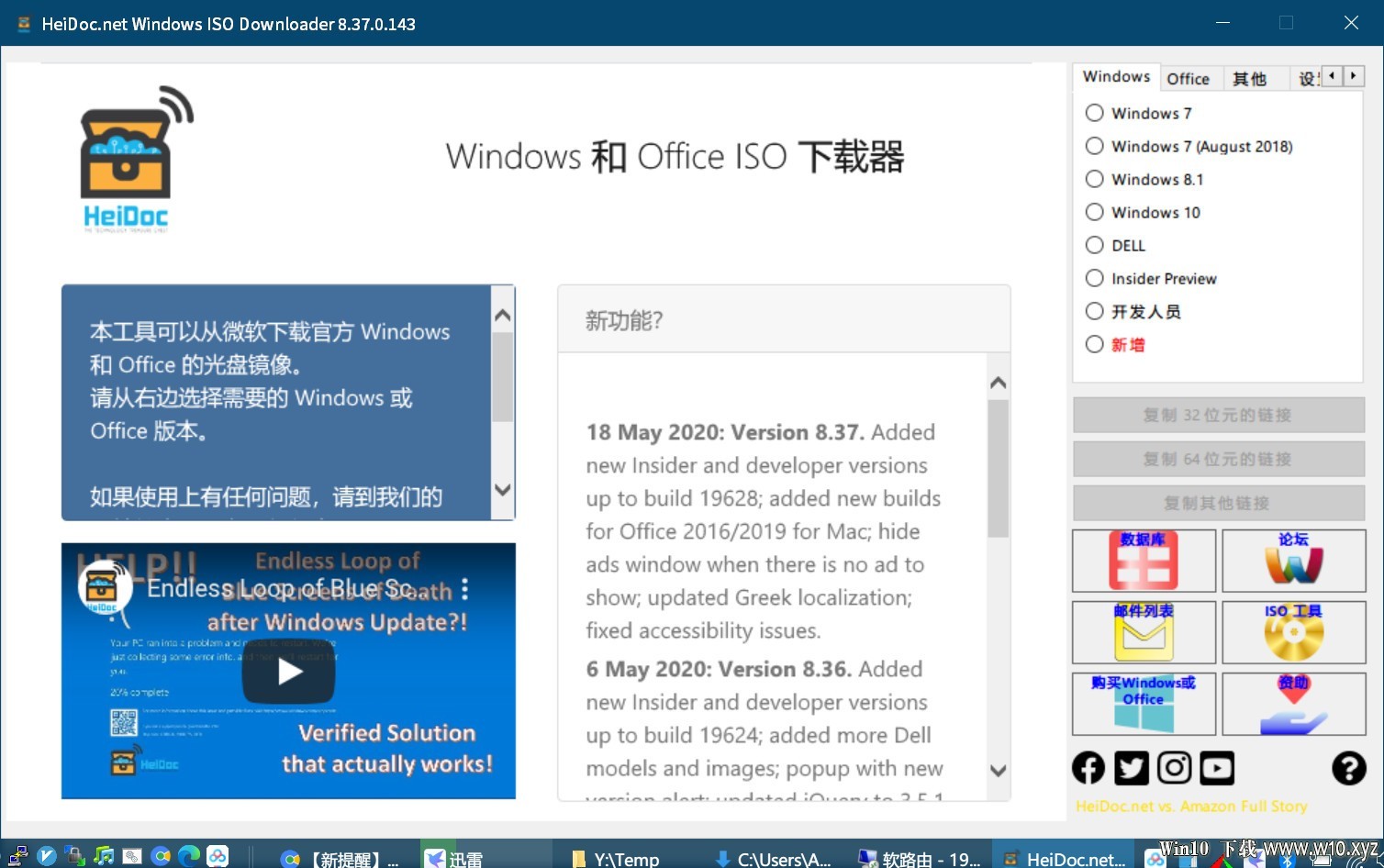Select the Insider Preview option
1384x868 pixels.
(1151, 278)
